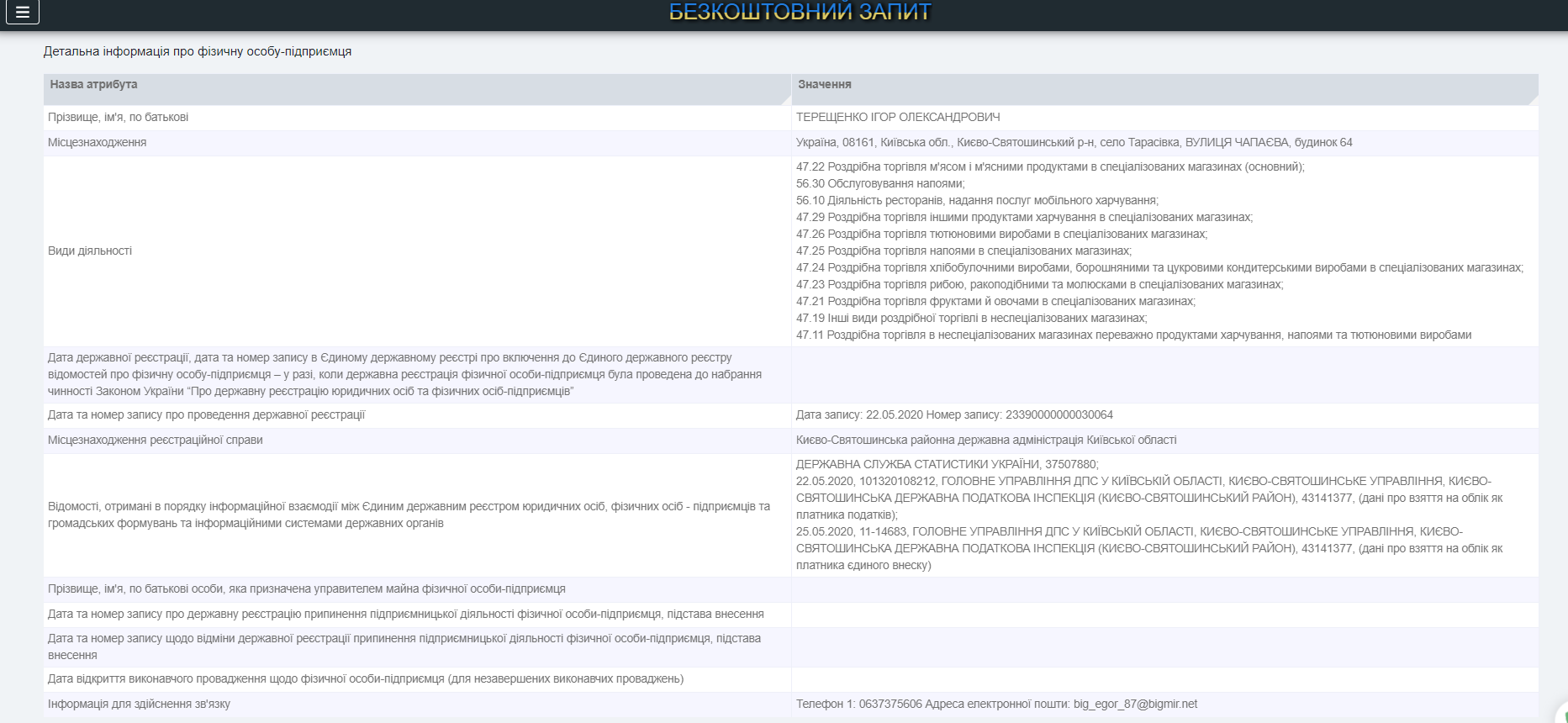Sort by the 'Назва атрибута' column header
The image size is (1568, 723).
(x=93, y=85)
